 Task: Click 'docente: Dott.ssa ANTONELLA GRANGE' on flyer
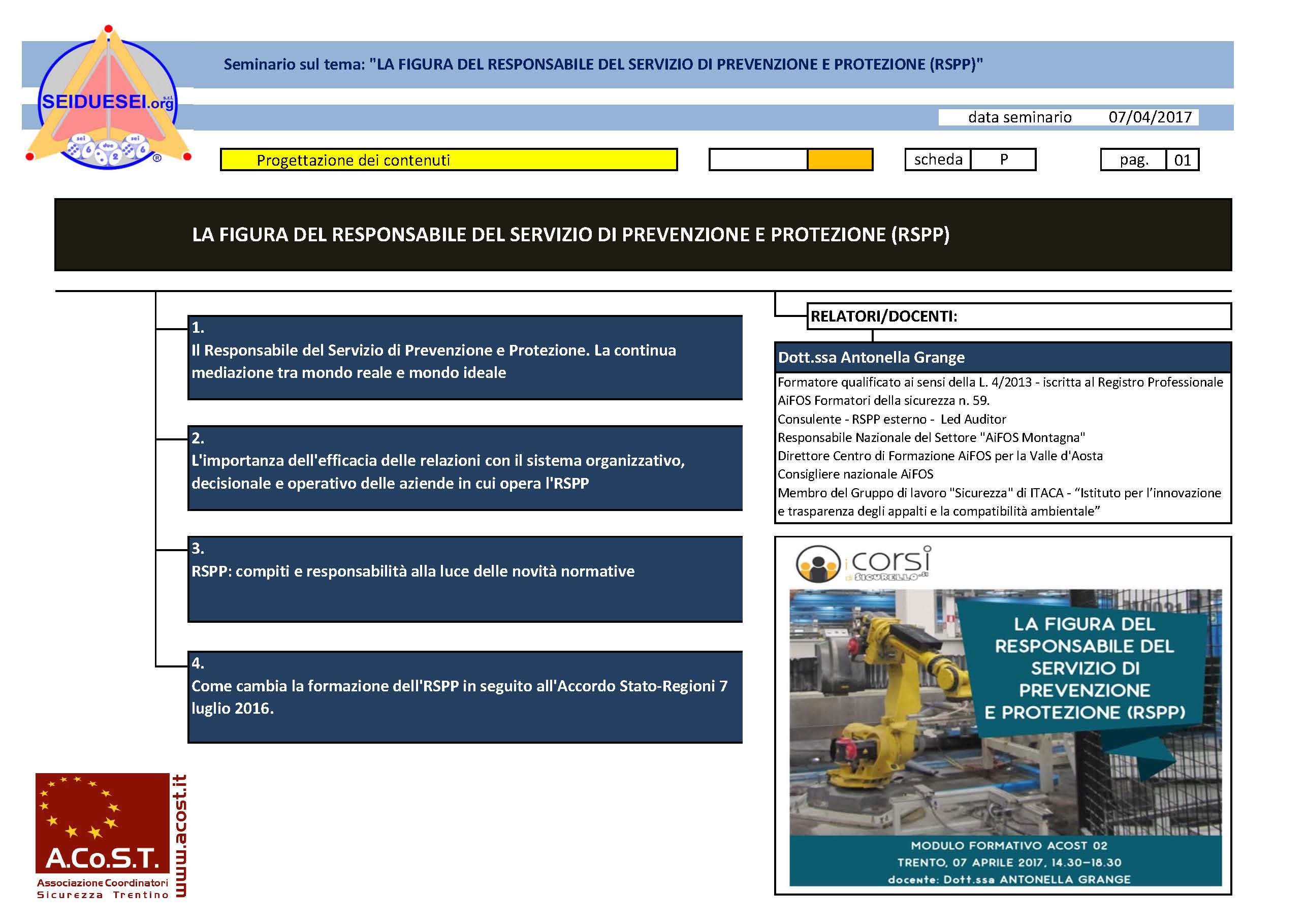click(x=1009, y=880)
